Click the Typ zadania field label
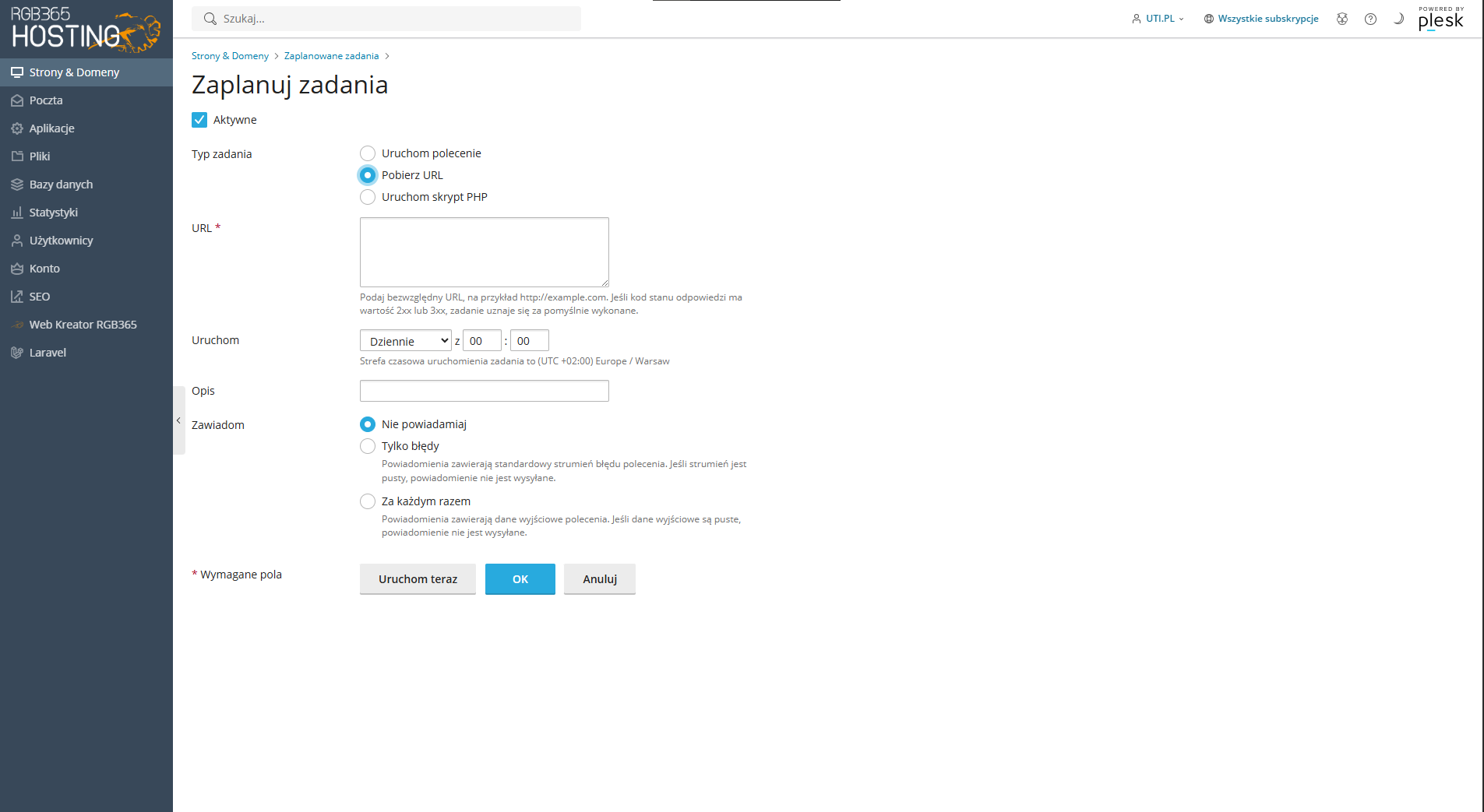The height and width of the screenshot is (812, 1484). pyautogui.click(x=222, y=154)
